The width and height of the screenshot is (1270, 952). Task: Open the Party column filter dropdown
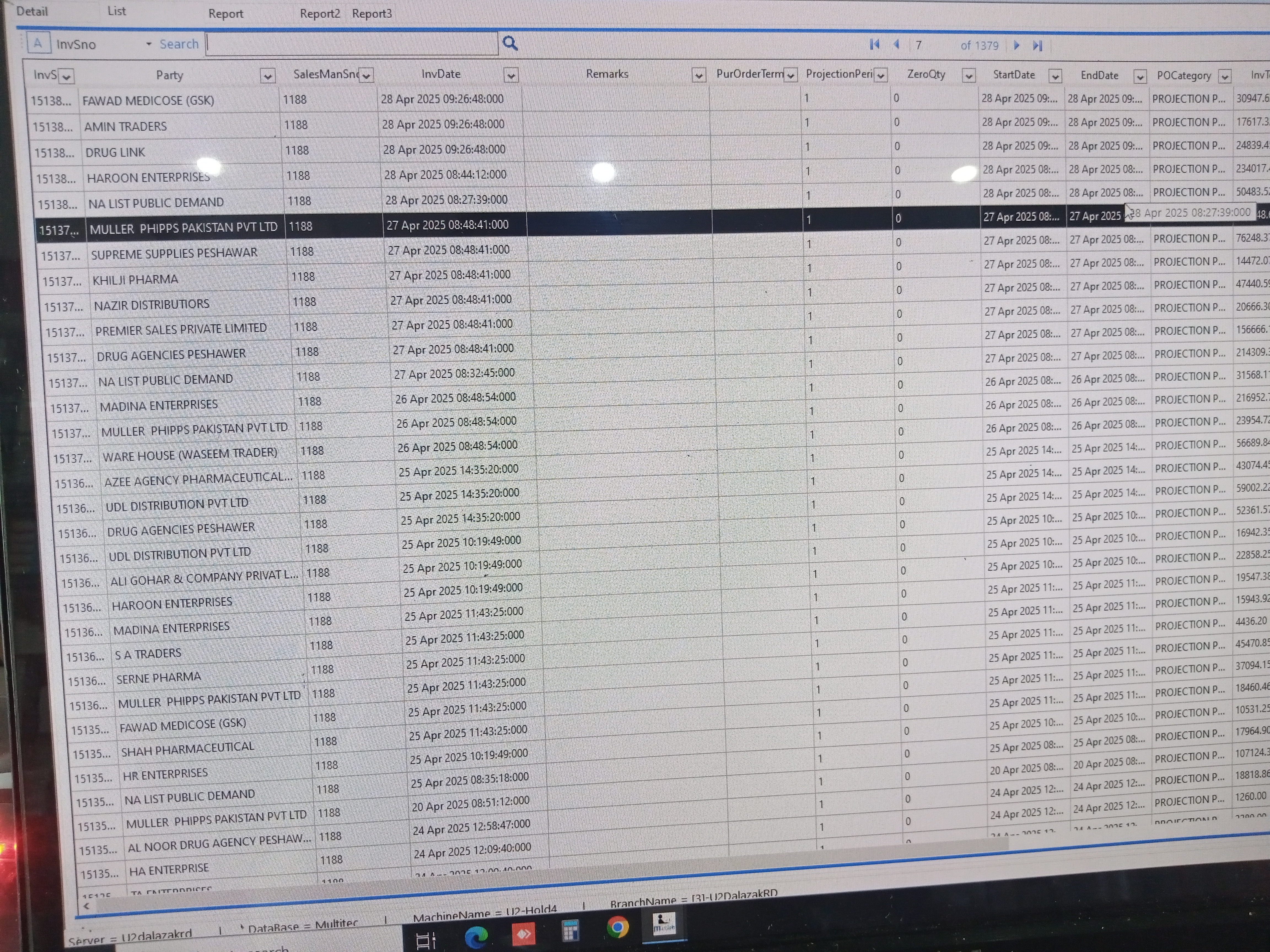(x=267, y=76)
